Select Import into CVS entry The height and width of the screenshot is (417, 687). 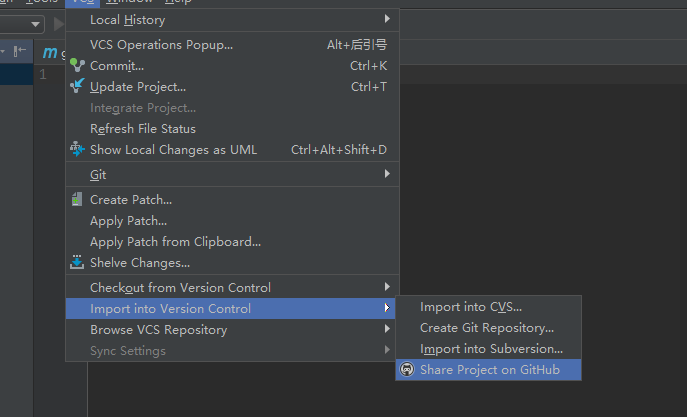[x=470, y=307]
